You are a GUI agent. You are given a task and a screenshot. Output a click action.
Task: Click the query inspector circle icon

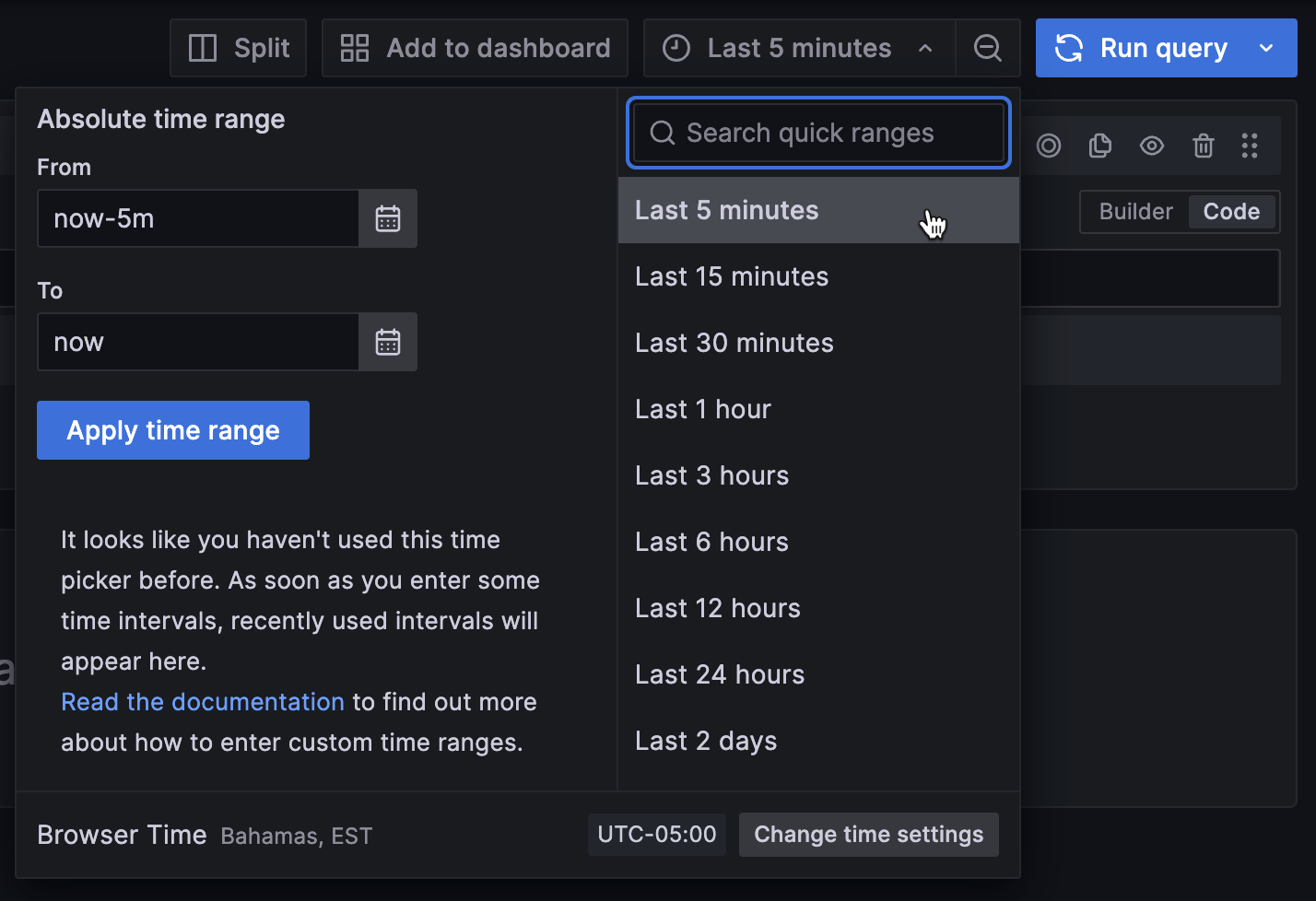tap(1049, 146)
